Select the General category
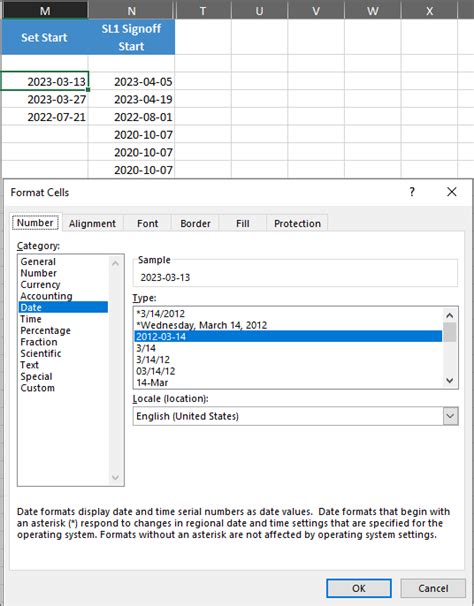 (63, 262)
